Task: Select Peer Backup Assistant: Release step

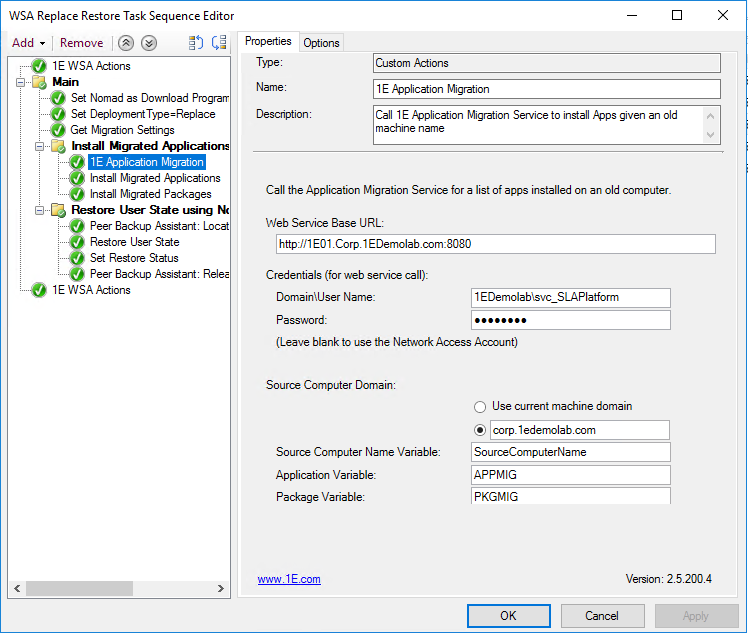Action: 159,274
